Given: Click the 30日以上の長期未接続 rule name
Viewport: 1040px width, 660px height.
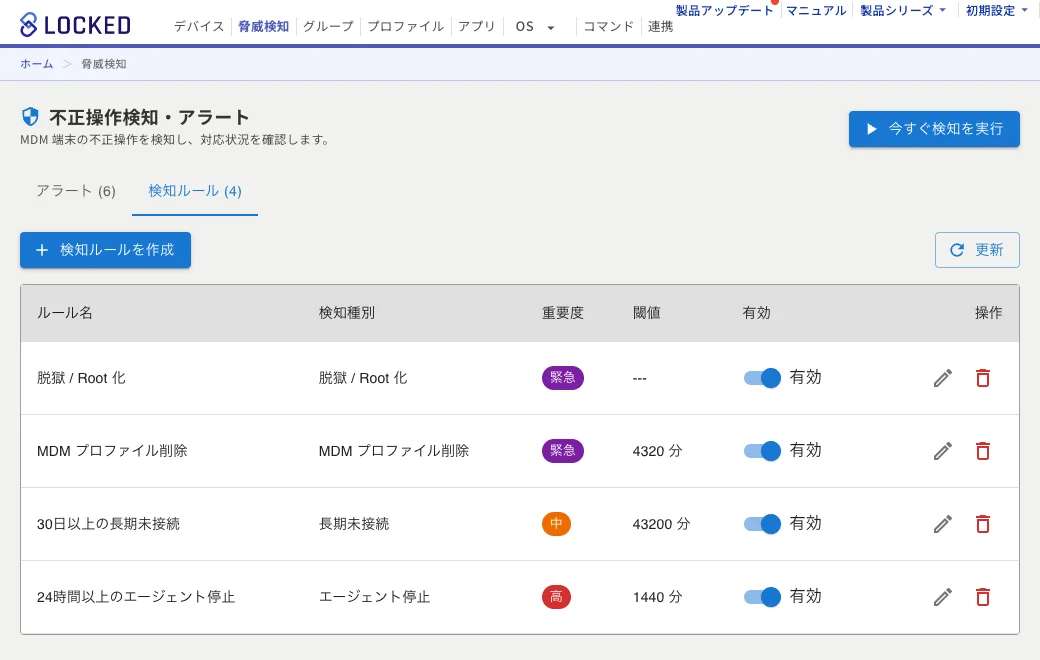Looking at the screenshot, I should click(108, 524).
